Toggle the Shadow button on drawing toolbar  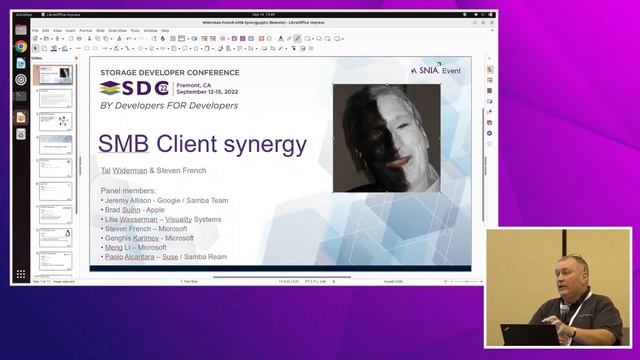[264, 49]
